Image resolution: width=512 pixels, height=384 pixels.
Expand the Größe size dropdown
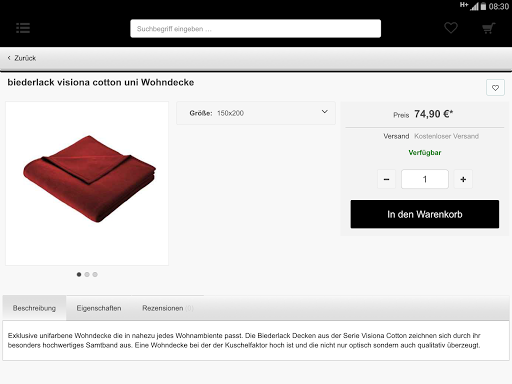pyautogui.click(x=256, y=113)
